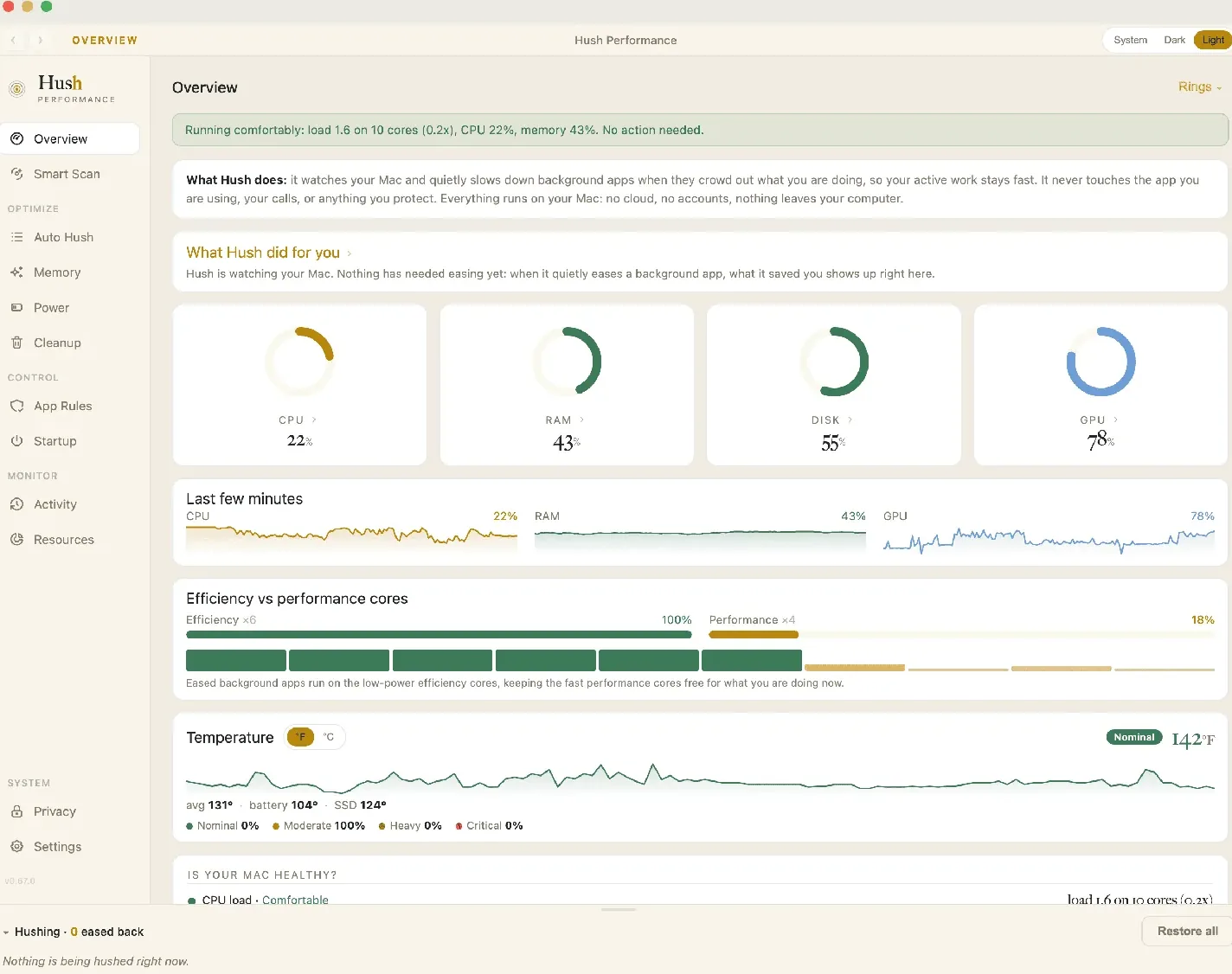Open the Smart Scan section
Viewport: 1232px width, 974px height.
pos(70,174)
